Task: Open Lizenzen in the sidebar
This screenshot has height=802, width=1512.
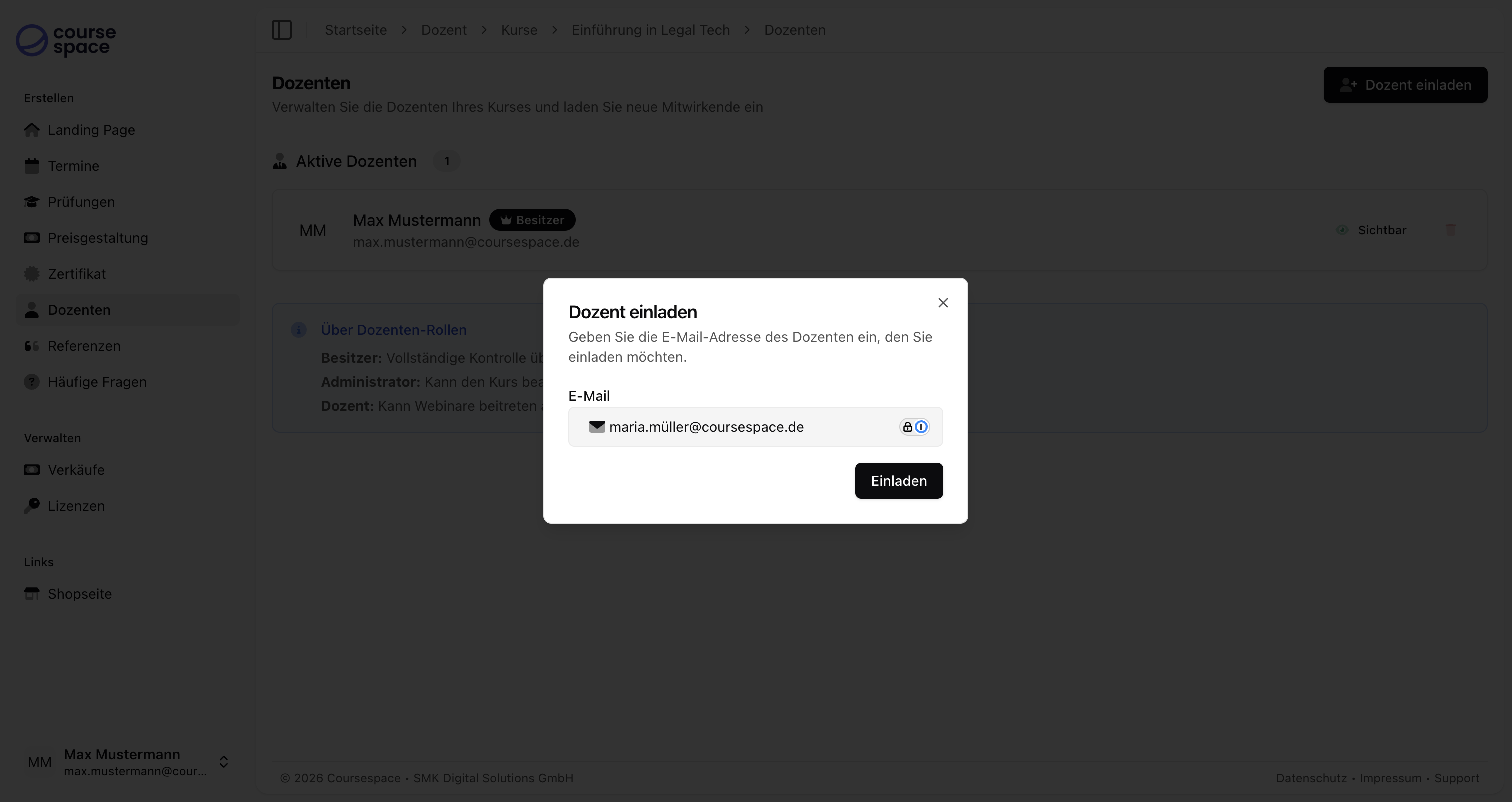Action: 76,506
